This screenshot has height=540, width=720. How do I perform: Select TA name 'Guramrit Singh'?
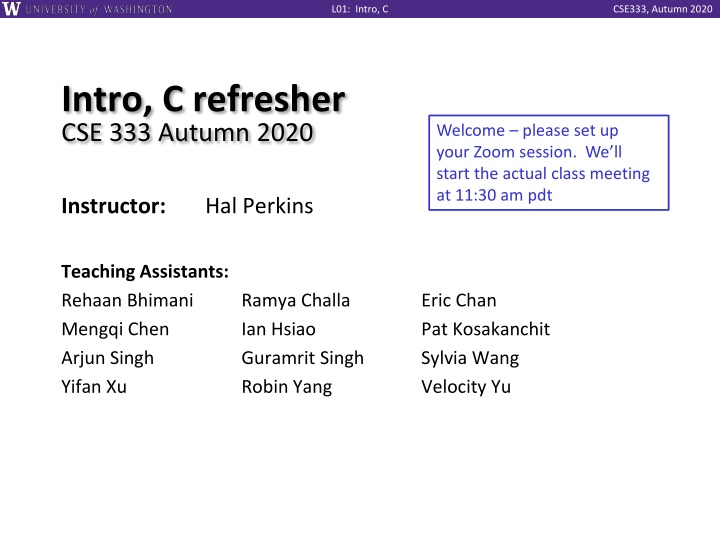click(302, 359)
